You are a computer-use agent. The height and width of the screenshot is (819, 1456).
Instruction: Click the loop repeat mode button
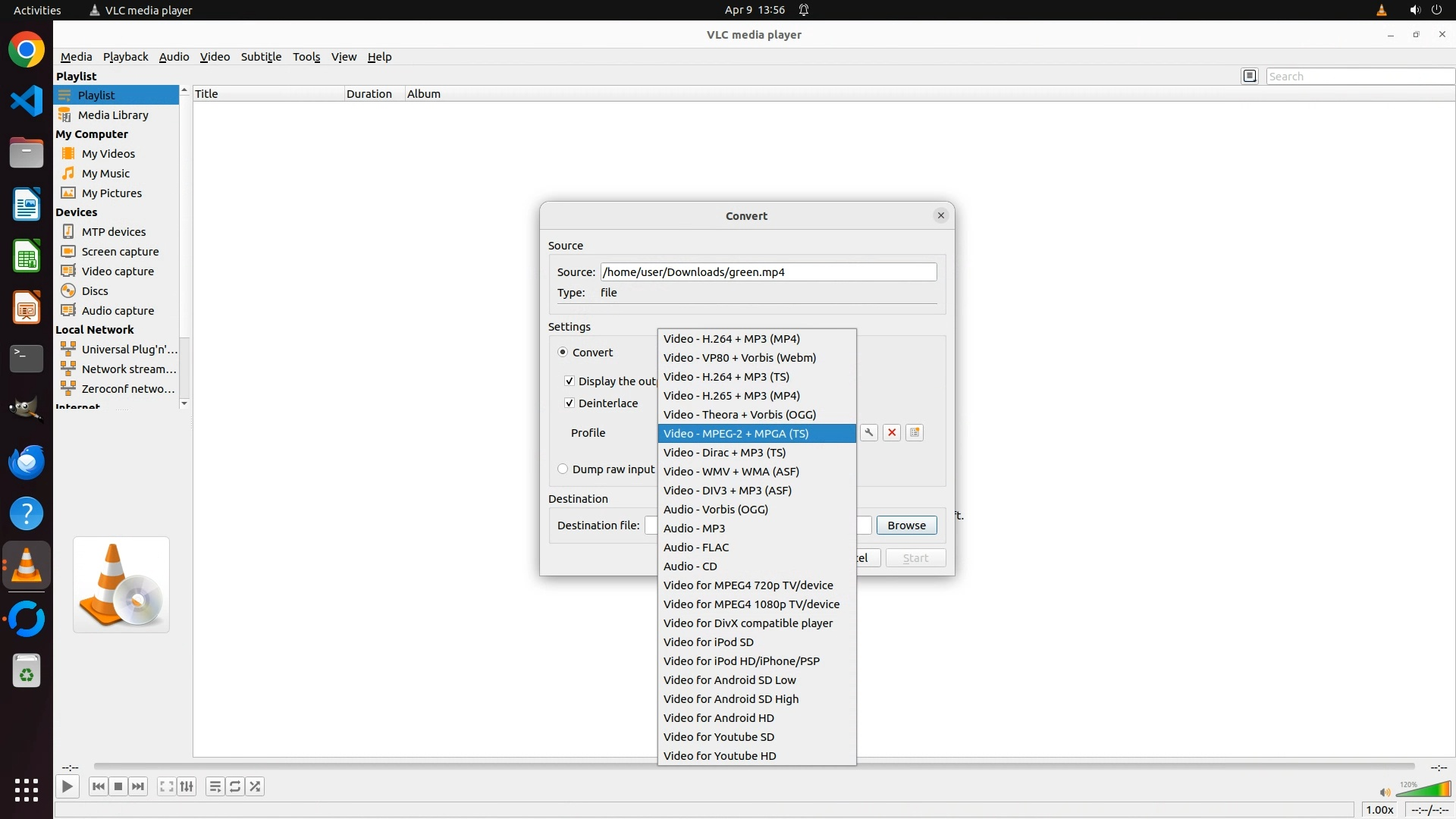tap(235, 786)
